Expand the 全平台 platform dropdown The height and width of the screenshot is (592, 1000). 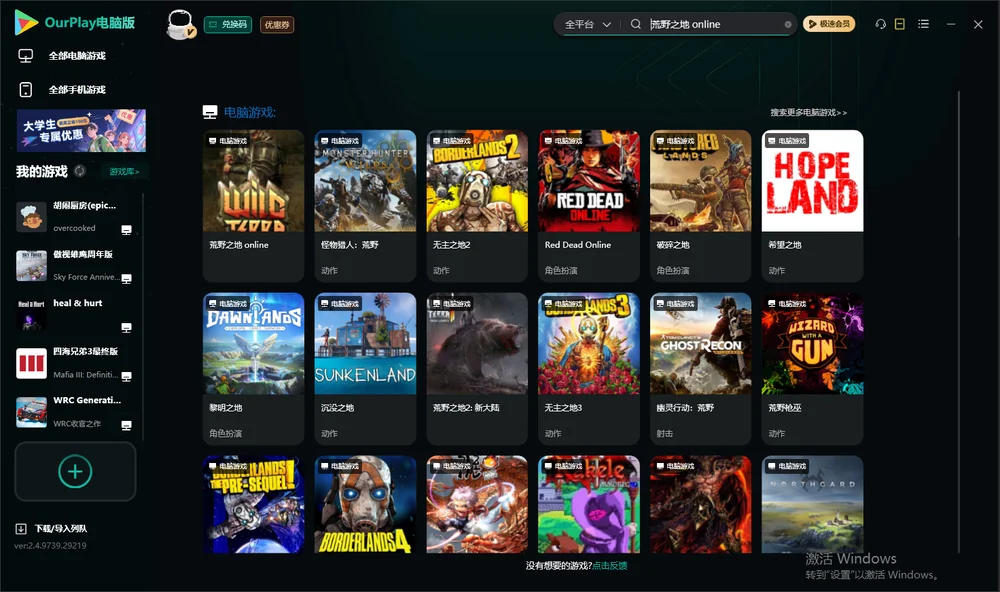tap(587, 24)
